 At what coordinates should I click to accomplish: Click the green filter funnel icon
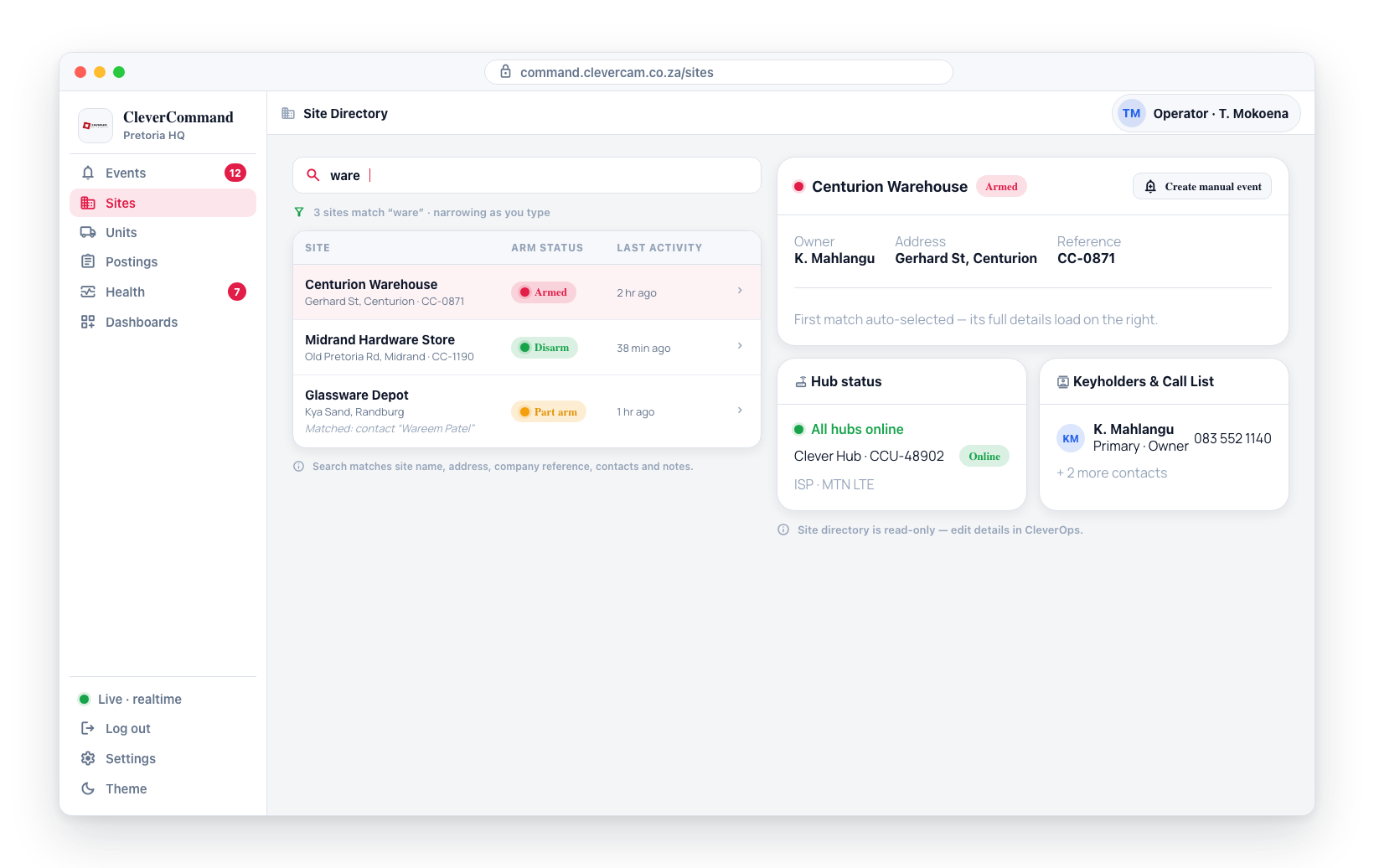[299, 212]
